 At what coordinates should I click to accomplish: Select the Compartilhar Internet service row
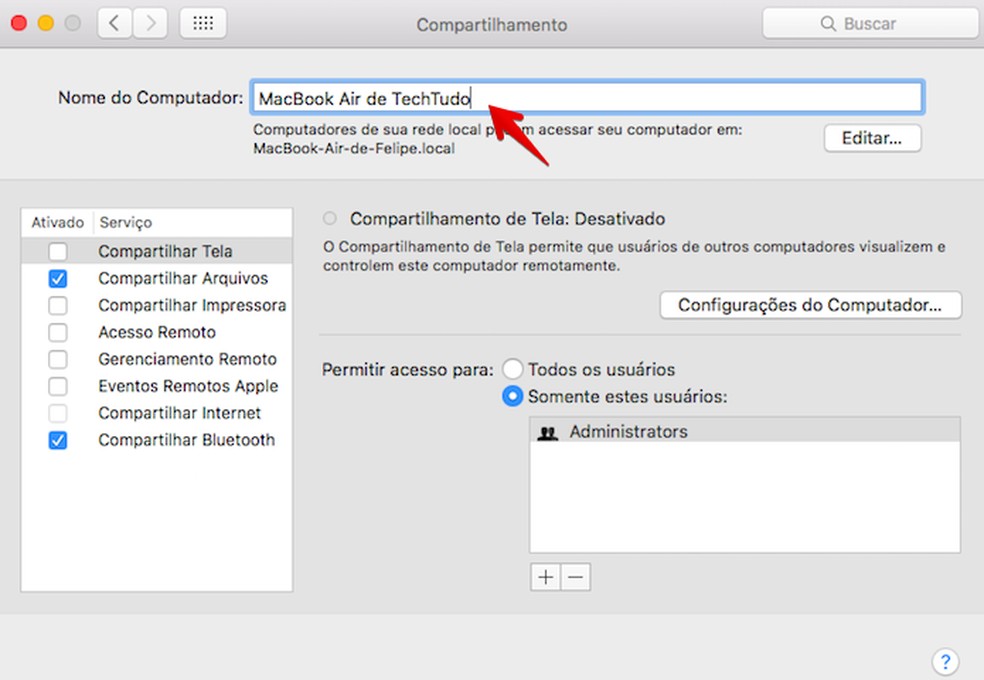point(157,413)
